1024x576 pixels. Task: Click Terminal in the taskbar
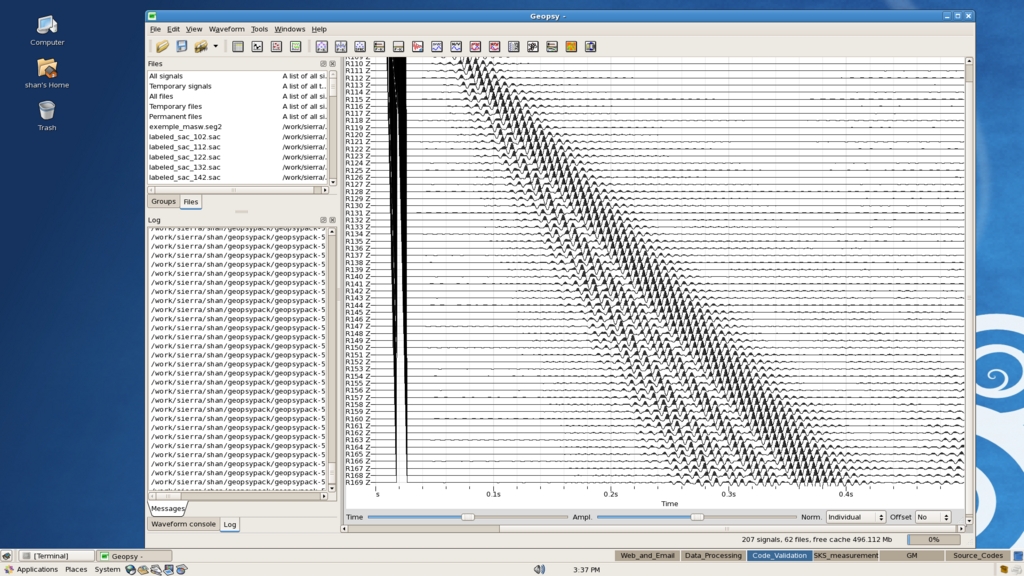pos(56,556)
